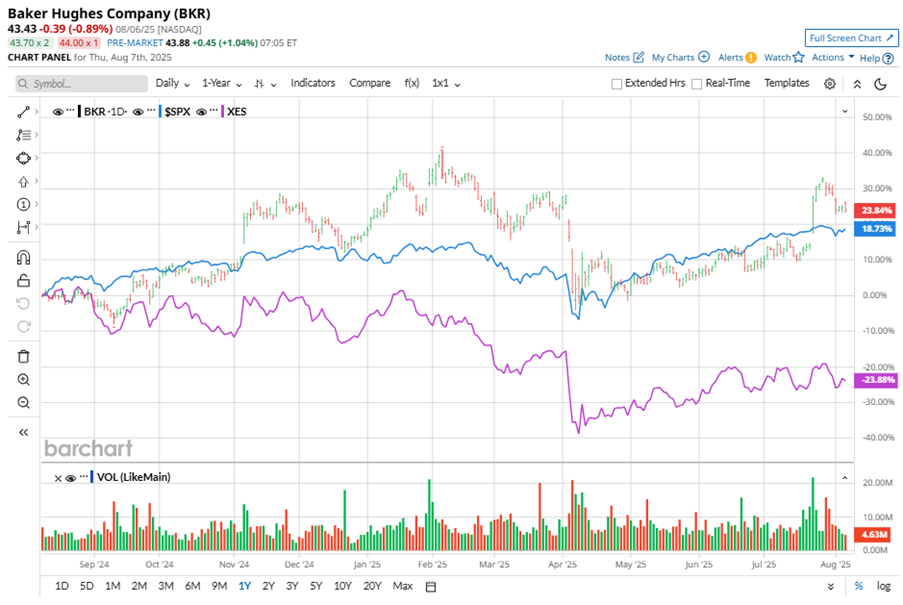Zoom out with the magnifier minus icon
Image resolution: width=903 pixels, height=605 pixels.
[x=23, y=402]
